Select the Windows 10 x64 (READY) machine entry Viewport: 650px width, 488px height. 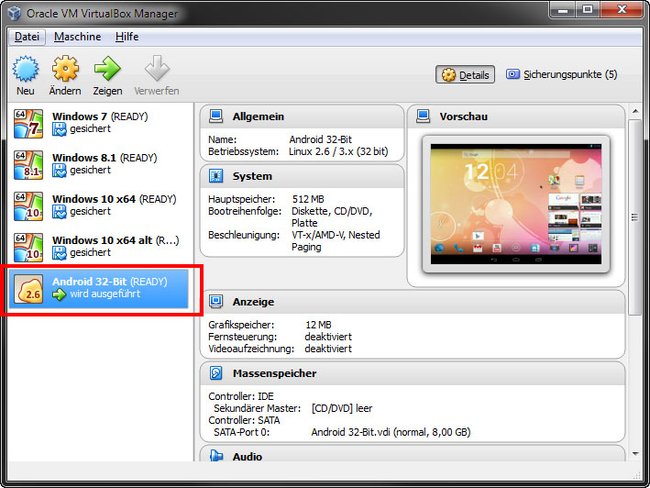pos(99,206)
